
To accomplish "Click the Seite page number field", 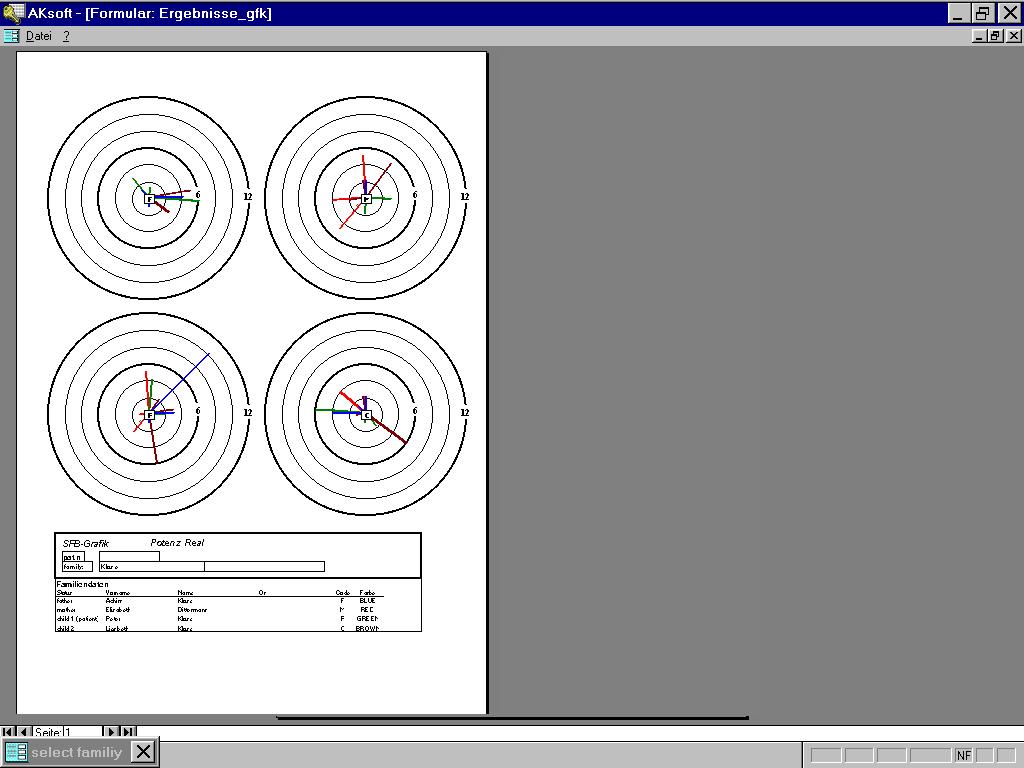I will point(82,733).
